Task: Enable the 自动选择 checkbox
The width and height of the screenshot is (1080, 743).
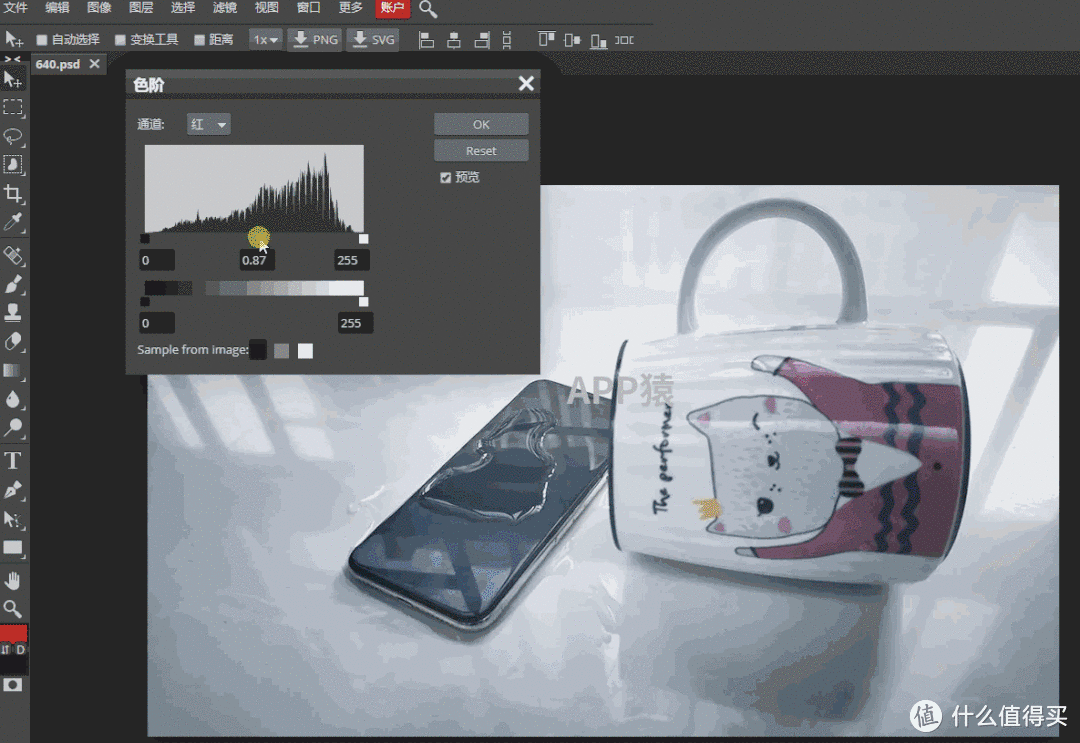Action: [x=42, y=40]
